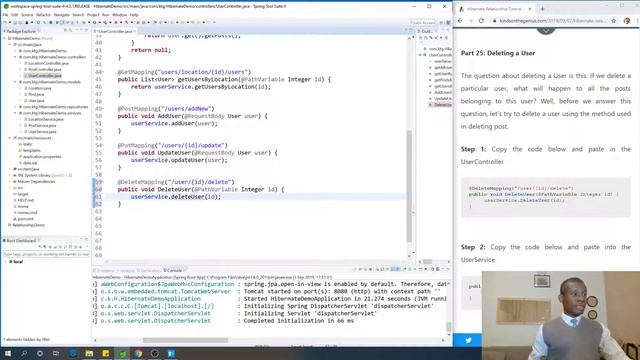Switch to the Problems tab
This screenshot has width=640, height=360.
105,270
